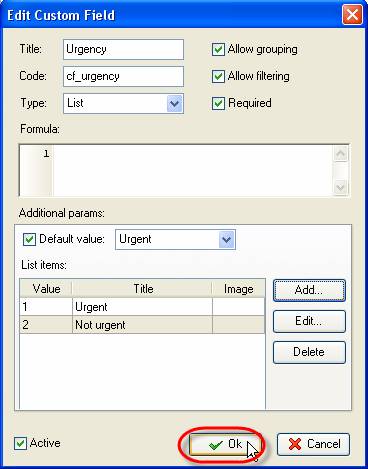This screenshot has width=368, height=469.
Task: Click the Formula scrollbar up arrow
Action: point(341,154)
